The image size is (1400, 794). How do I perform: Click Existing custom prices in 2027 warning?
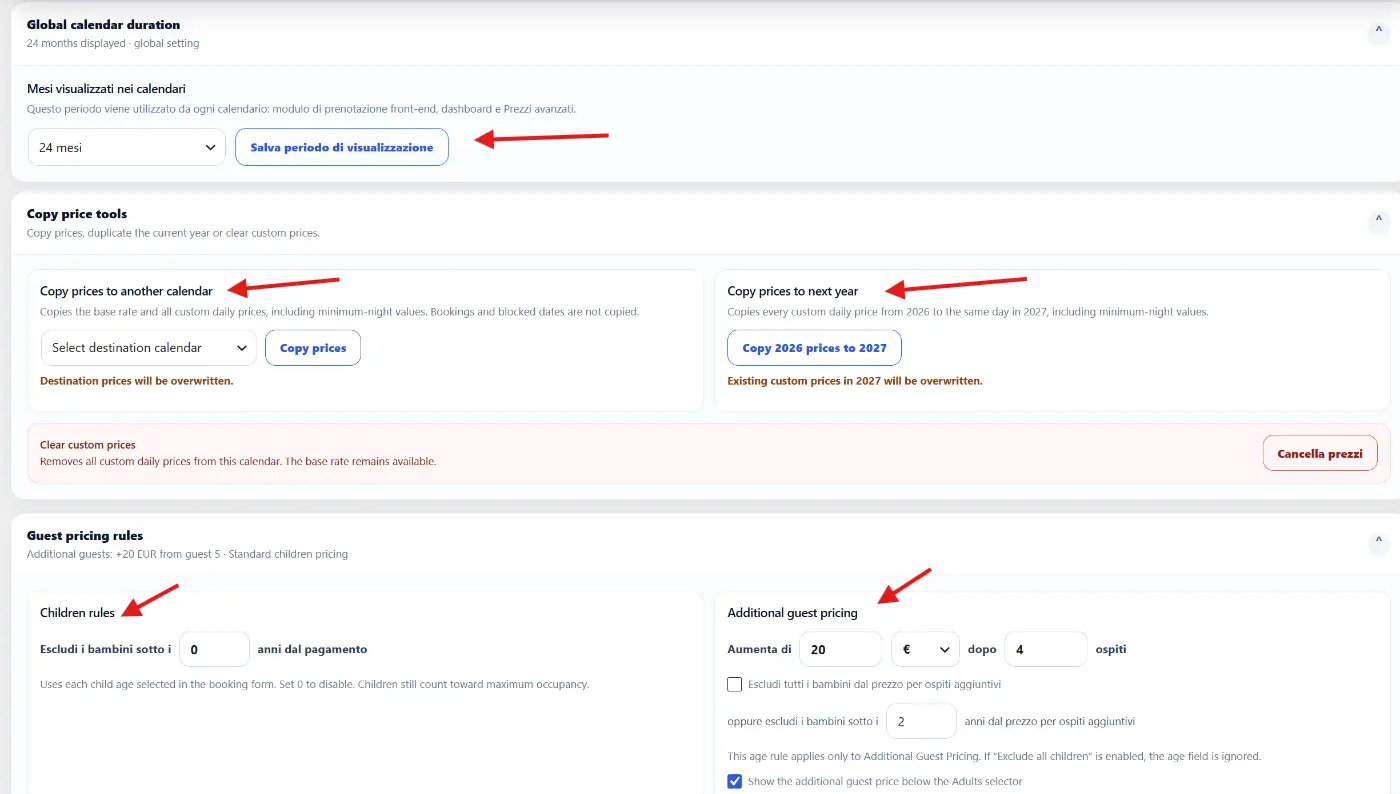(x=855, y=381)
